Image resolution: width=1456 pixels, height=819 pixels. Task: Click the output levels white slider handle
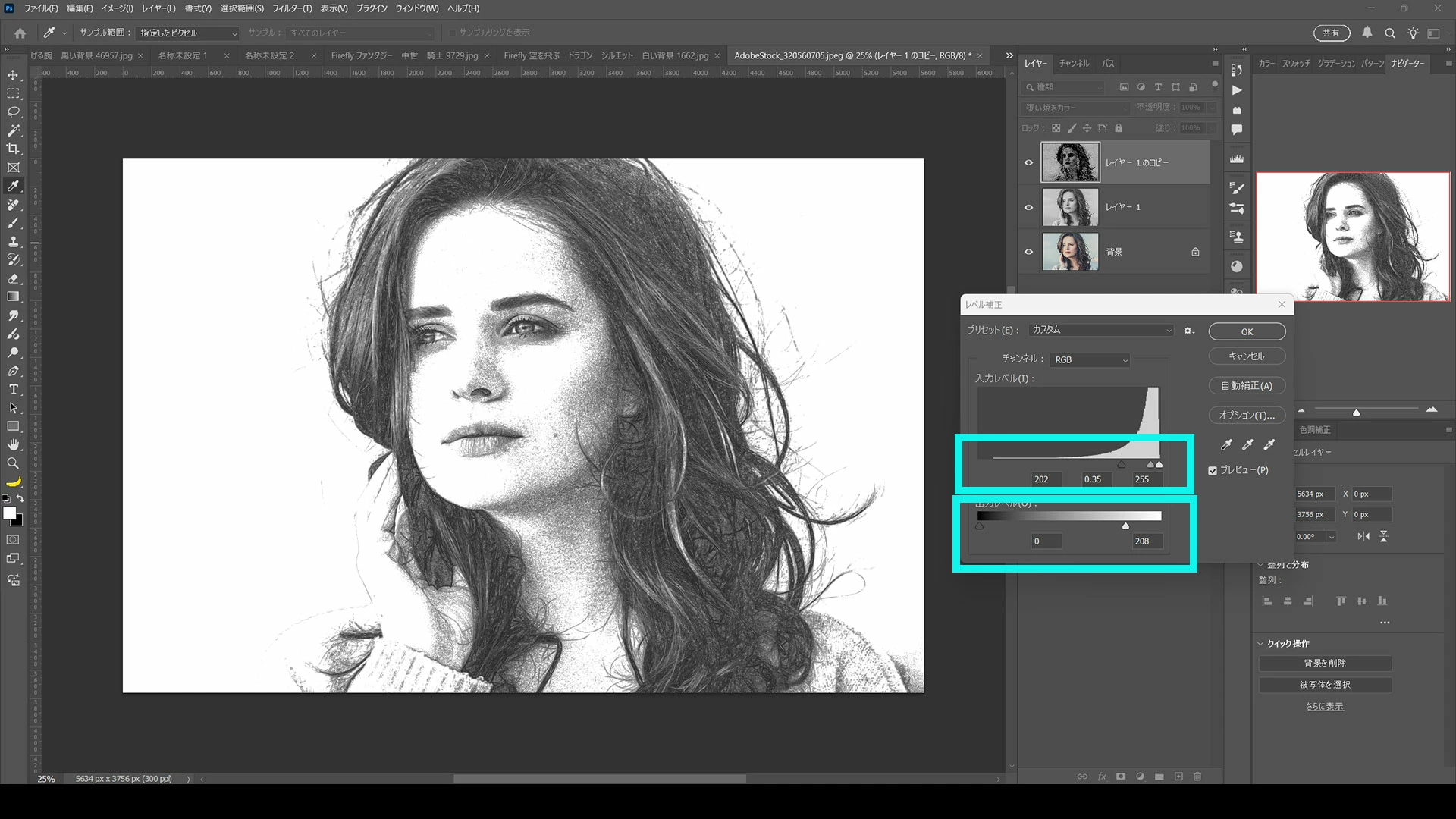pyautogui.click(x=1125, y=526)
